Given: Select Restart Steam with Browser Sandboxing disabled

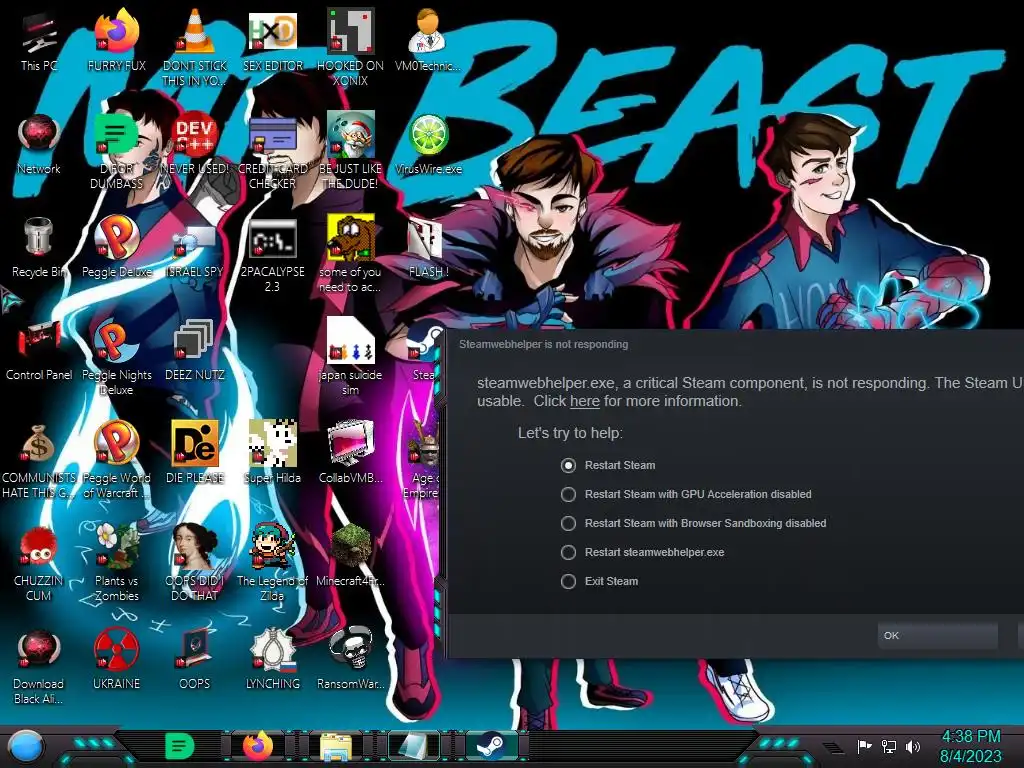Looking at the screenshot, I should coord(694,523).
